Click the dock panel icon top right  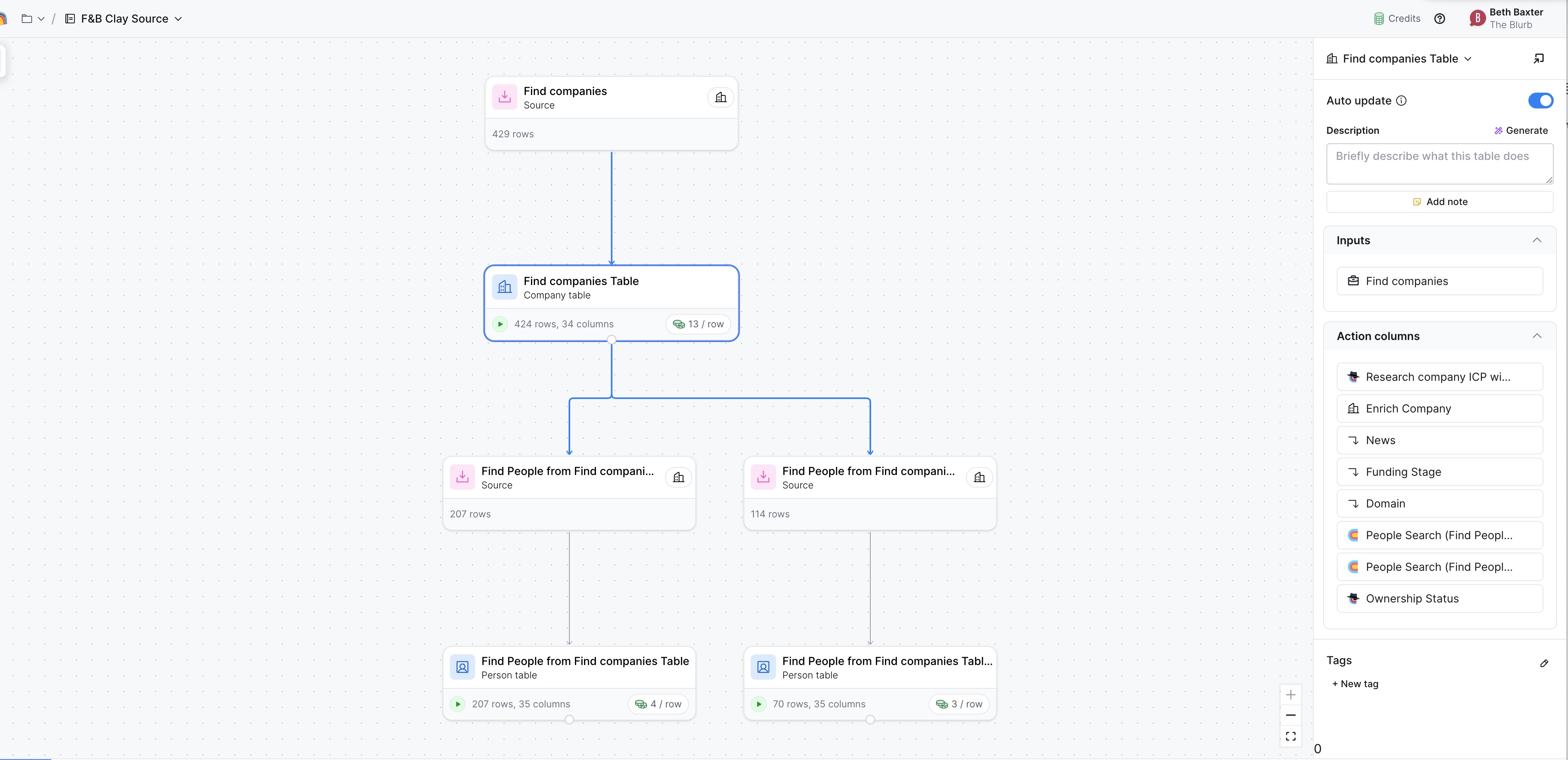[1538, 59]
